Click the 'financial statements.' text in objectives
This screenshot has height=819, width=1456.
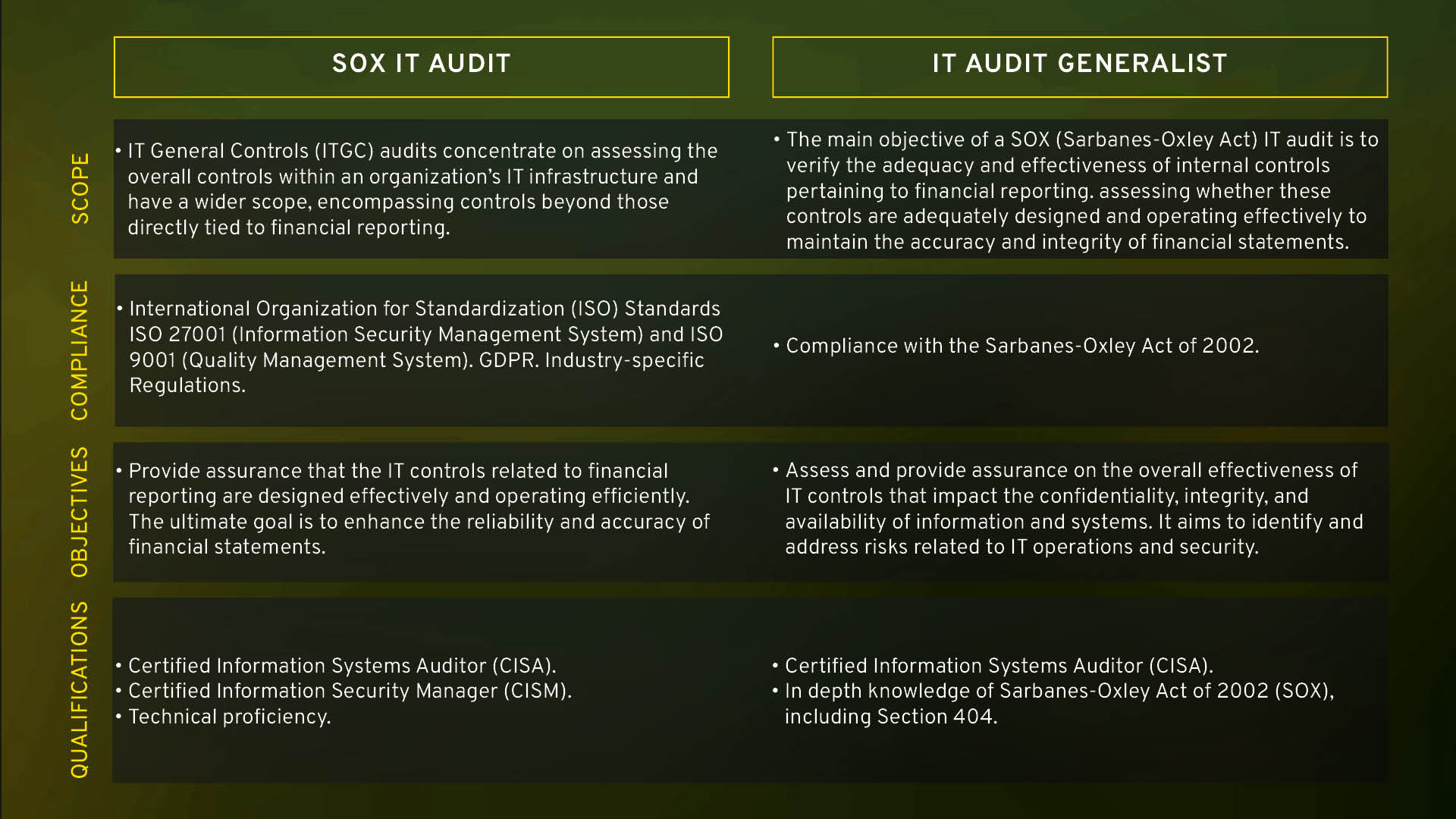click(x=227, y=547)
